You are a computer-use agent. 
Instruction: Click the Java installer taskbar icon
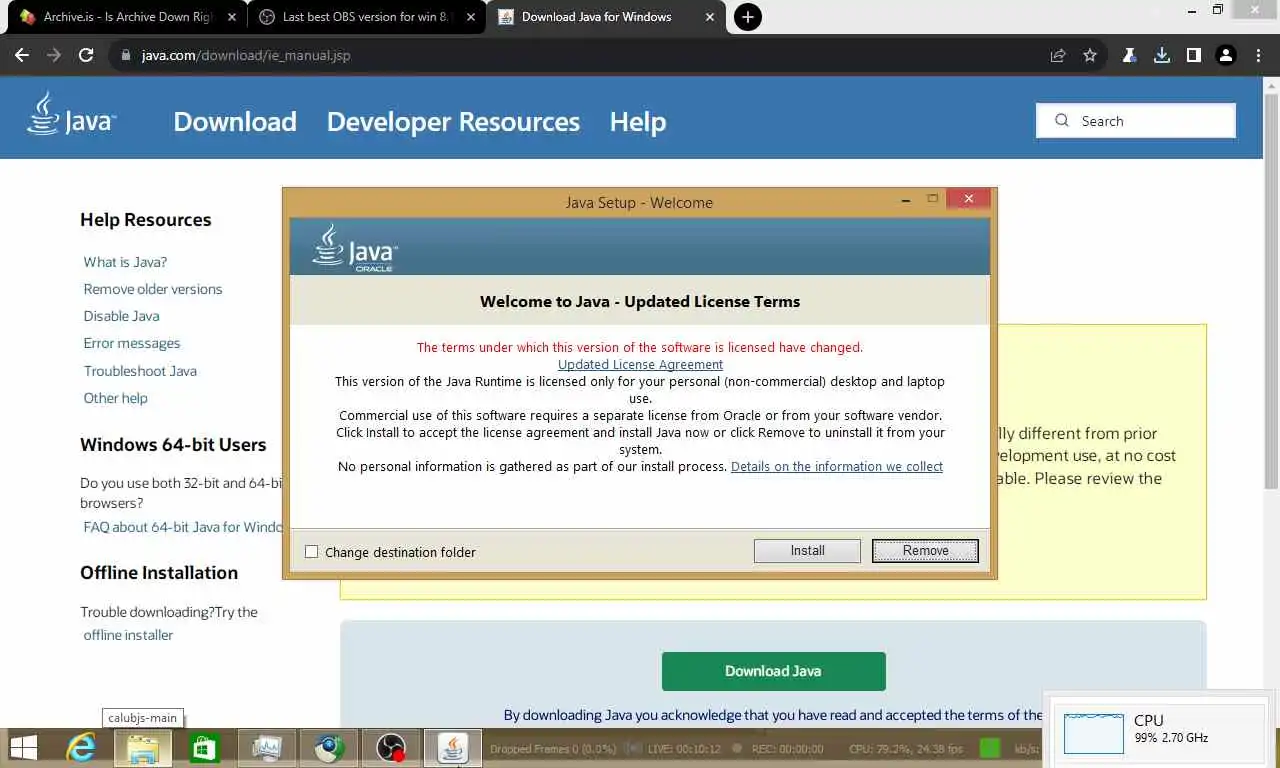[453, 748]
